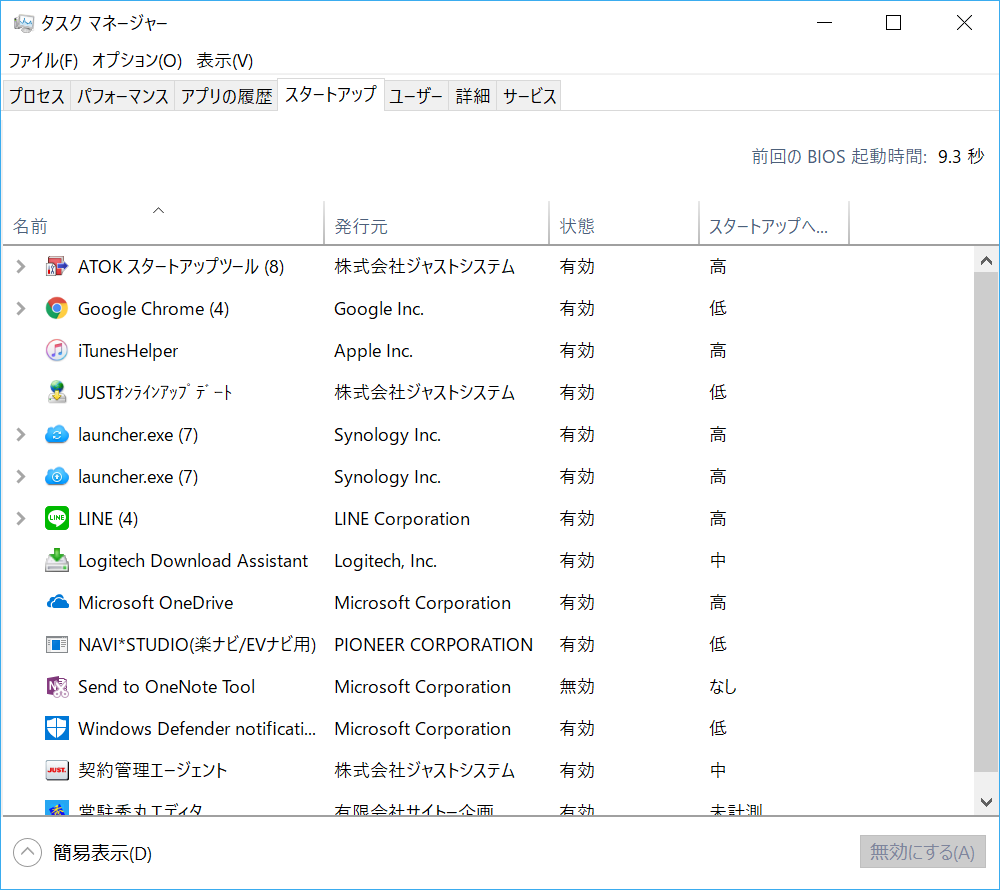This screenshot has height=890, width=1000.
Task: Sort by the 発行元 column header
Action: point(436,223)
